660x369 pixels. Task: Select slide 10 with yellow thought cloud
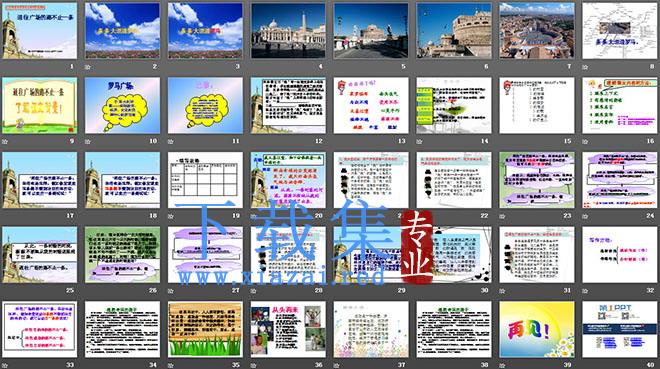pyautogui.click(x=122, y=105)
